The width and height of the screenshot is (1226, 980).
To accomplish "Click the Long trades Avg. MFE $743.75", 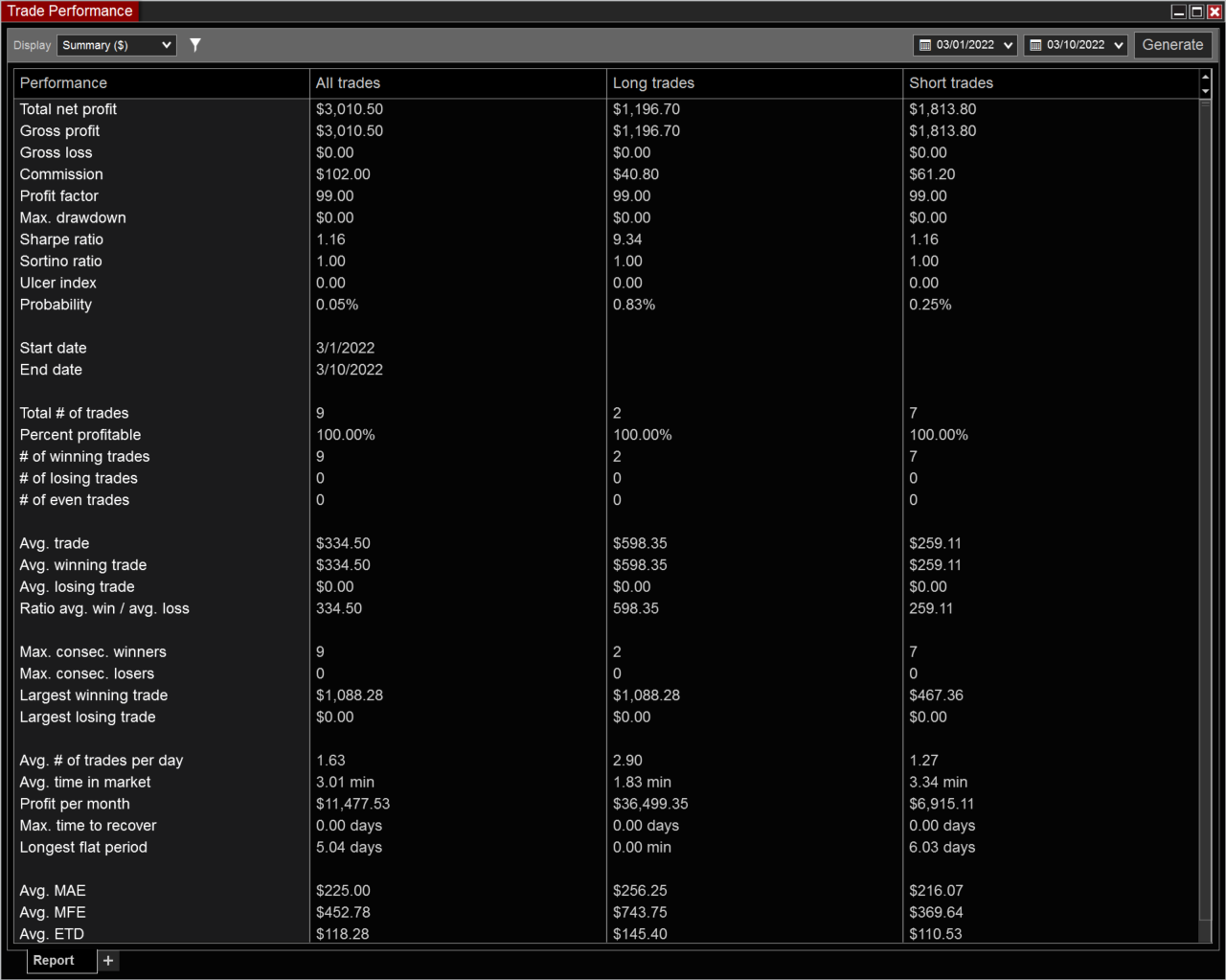I will pyautogui.click(x=640, y=913).
